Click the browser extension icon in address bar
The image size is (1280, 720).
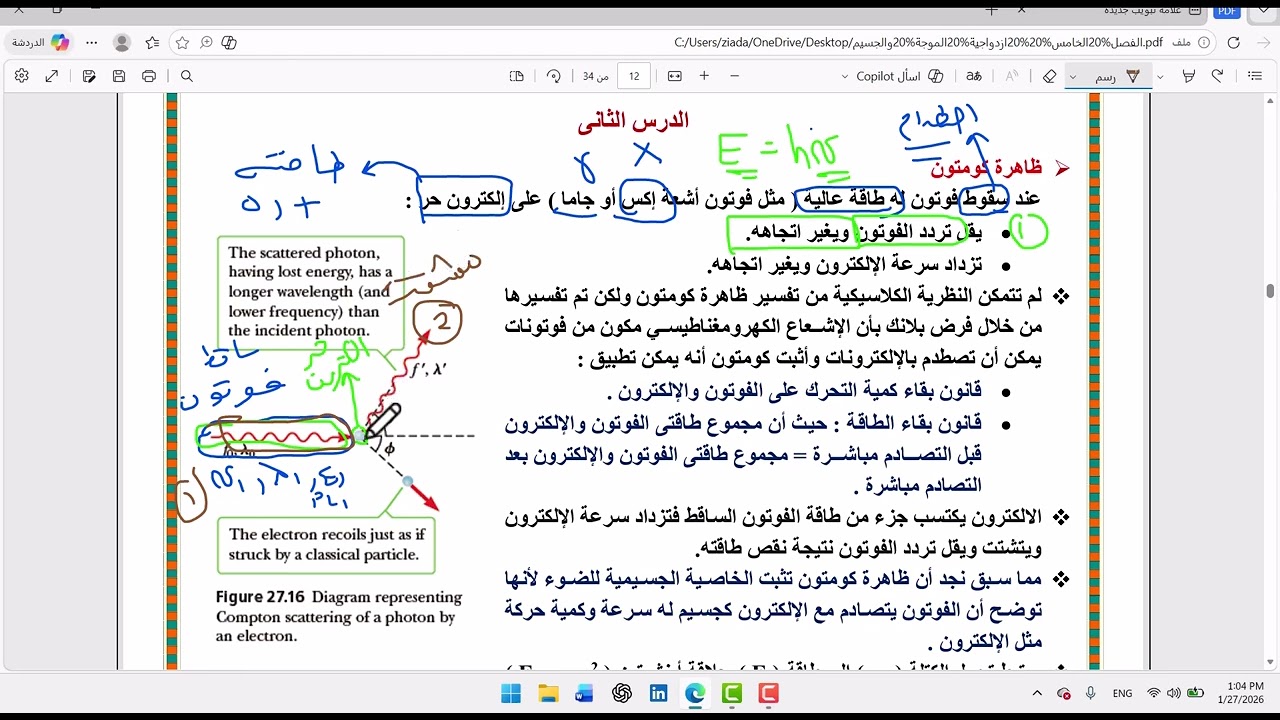click(x=229, y=43)
